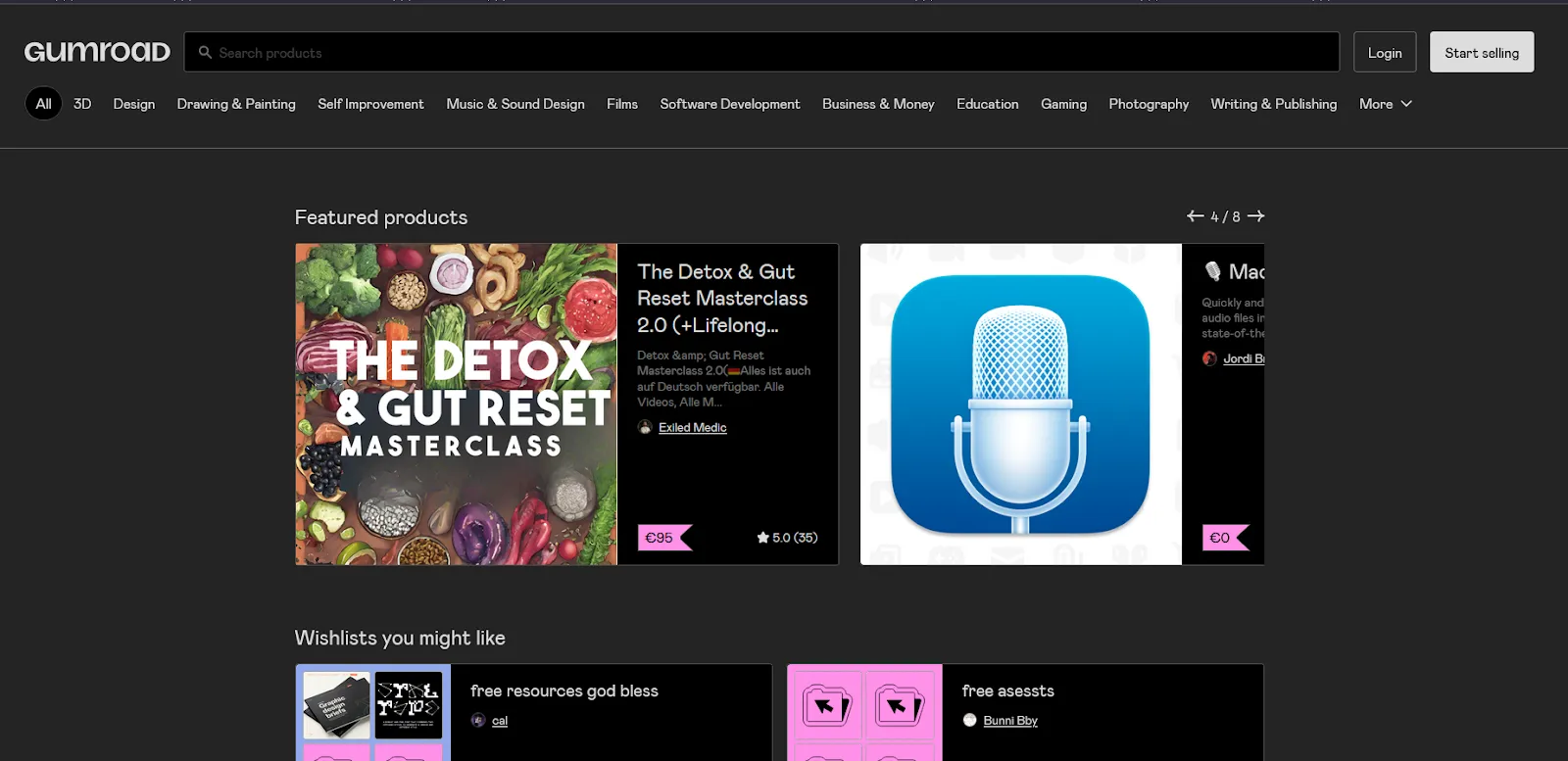This screenshot has width=1568, height=761.
Task: Open the Software Development category
Action: 729,104
